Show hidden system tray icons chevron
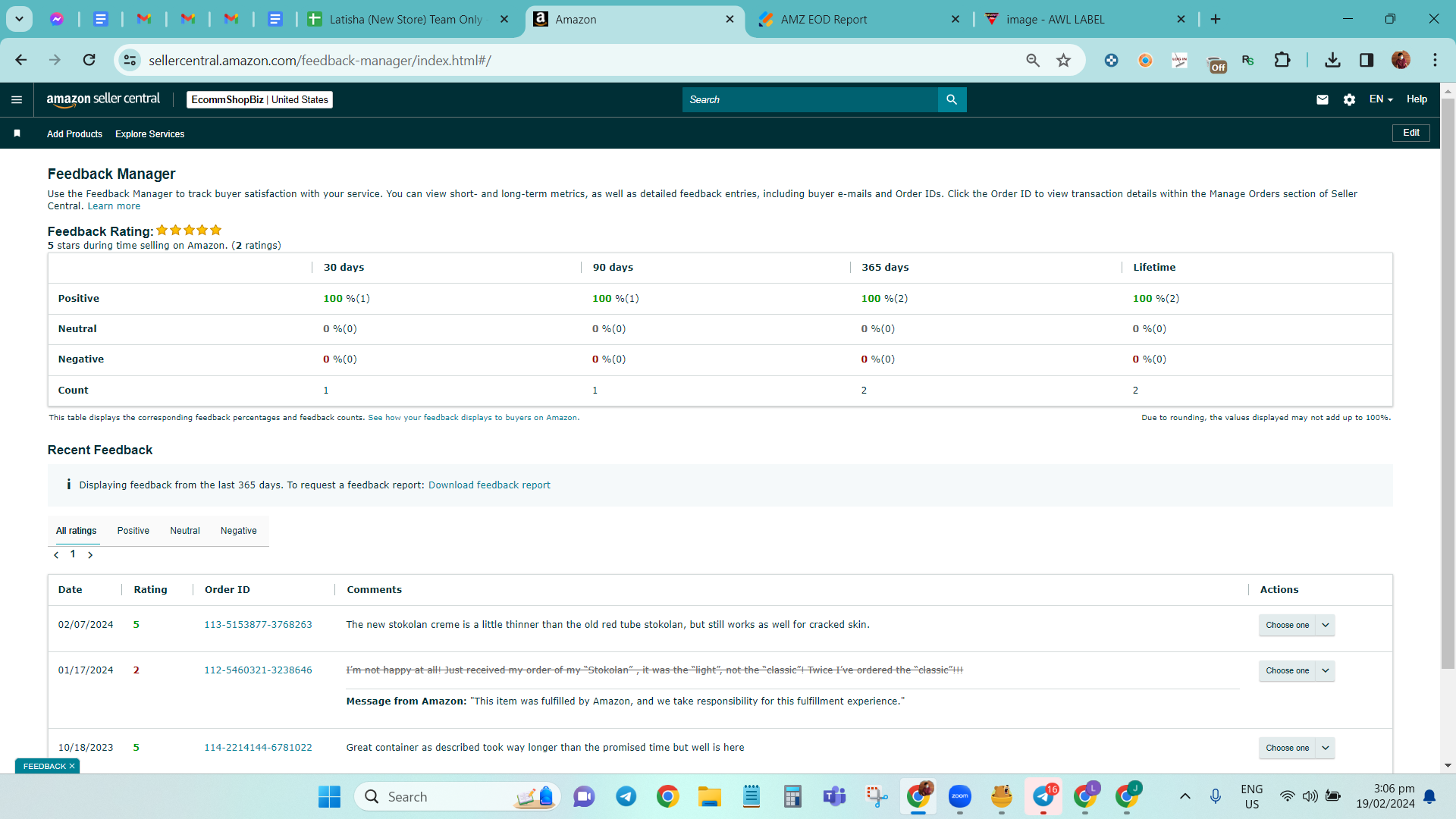The width and height of the screenshot is (1456, 819). tap(1185, 796)
